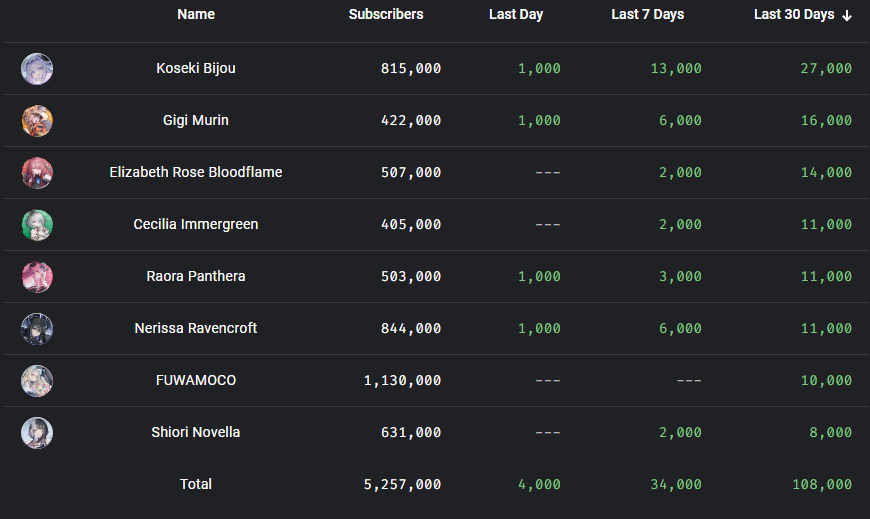Sort table by Last 7 Days column
The image size is (870, 519).
648,15
